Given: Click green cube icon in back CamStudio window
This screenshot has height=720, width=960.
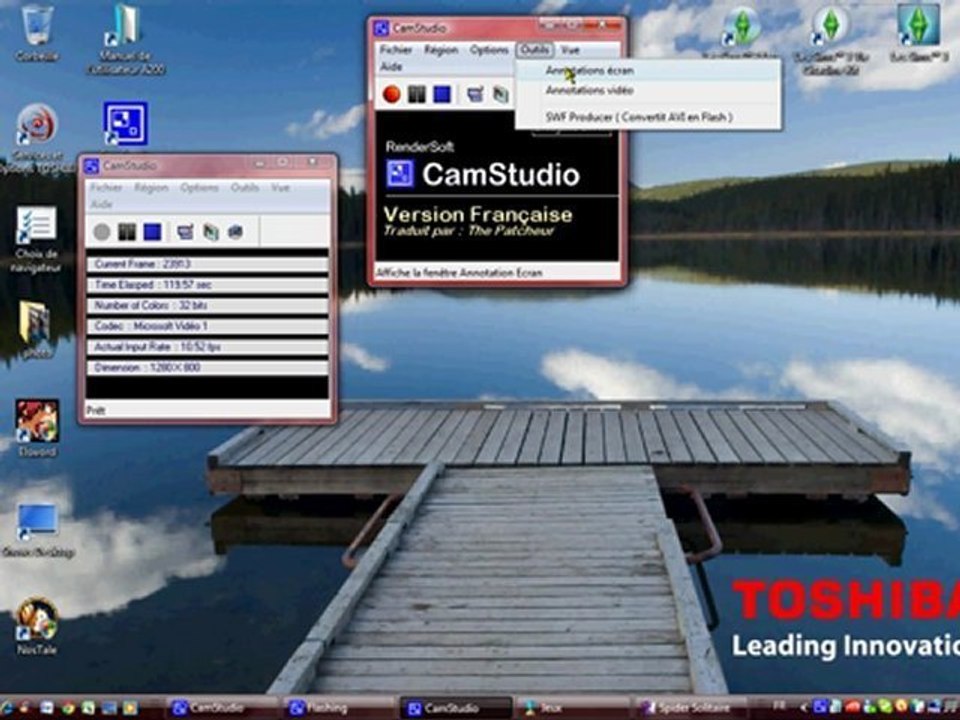Looking at the screenshot, I should click(x=211, y=231).
